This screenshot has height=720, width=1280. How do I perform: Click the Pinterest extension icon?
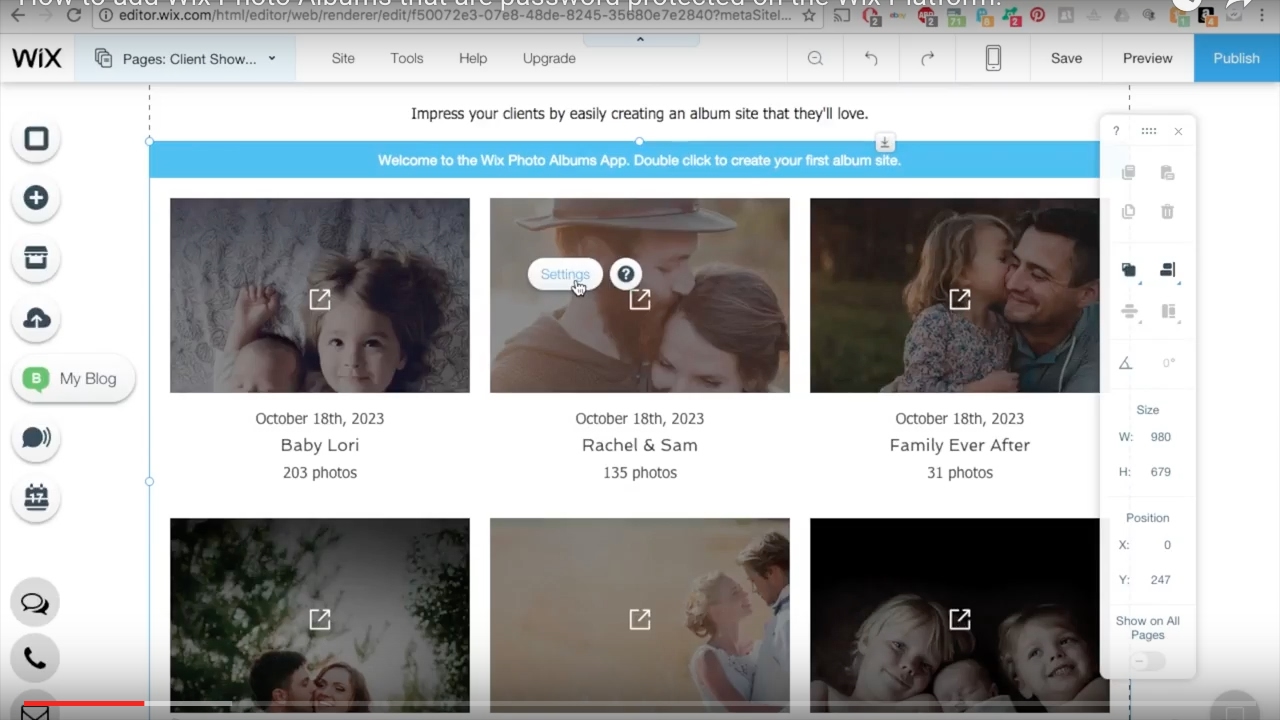(x=1037, y=15)
